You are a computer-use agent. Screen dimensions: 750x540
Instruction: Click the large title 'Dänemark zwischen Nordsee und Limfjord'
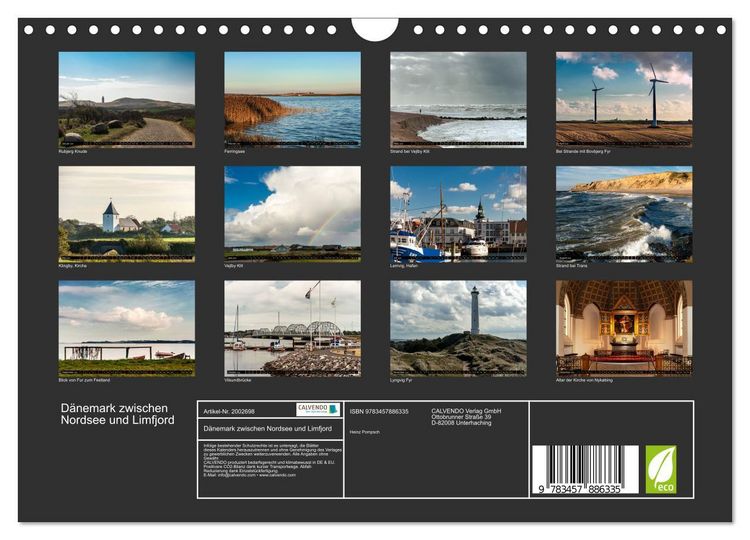[118, 414]
